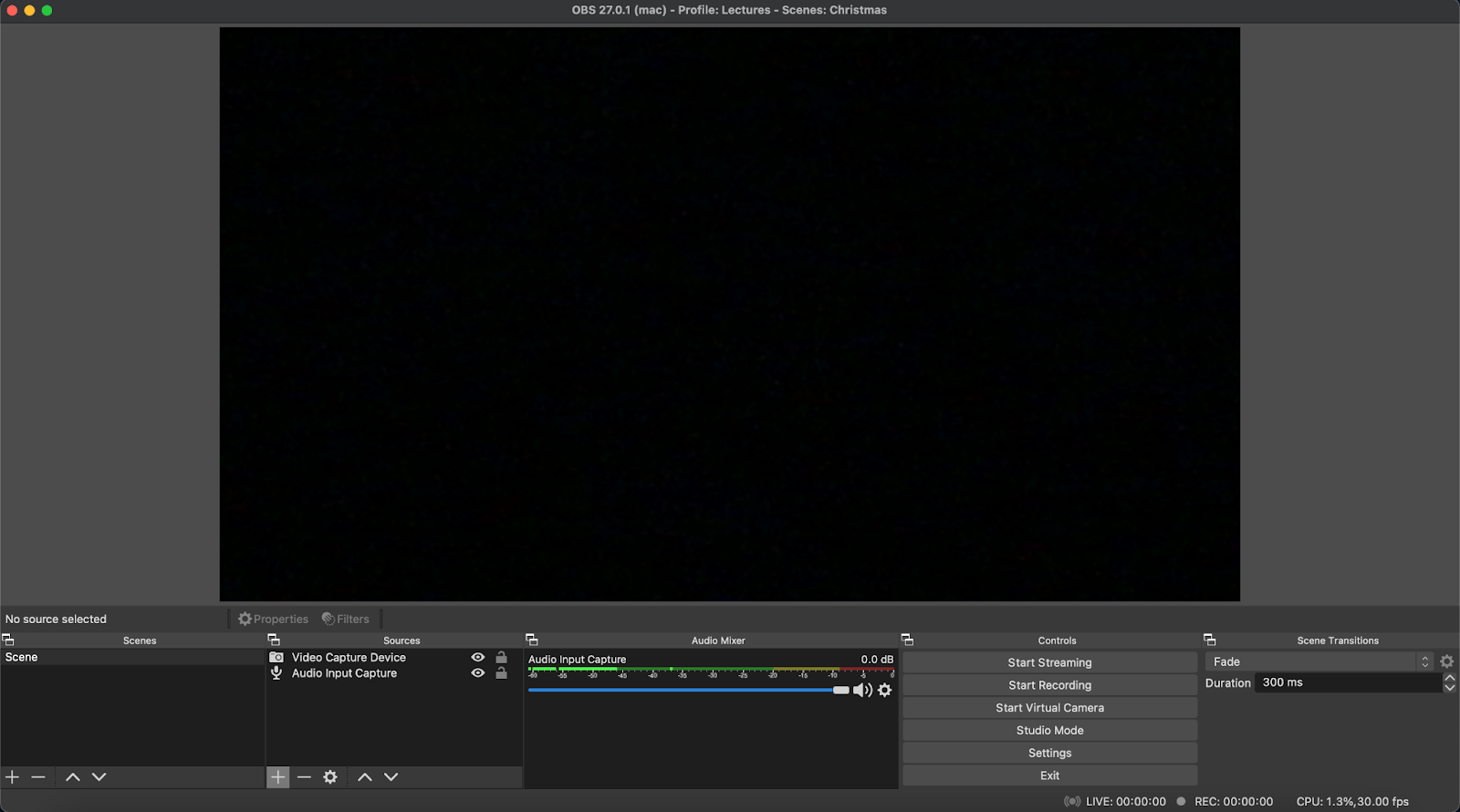Undock the Audio Mixer panel
The image size is (1460, 812).
click(532, 640)
